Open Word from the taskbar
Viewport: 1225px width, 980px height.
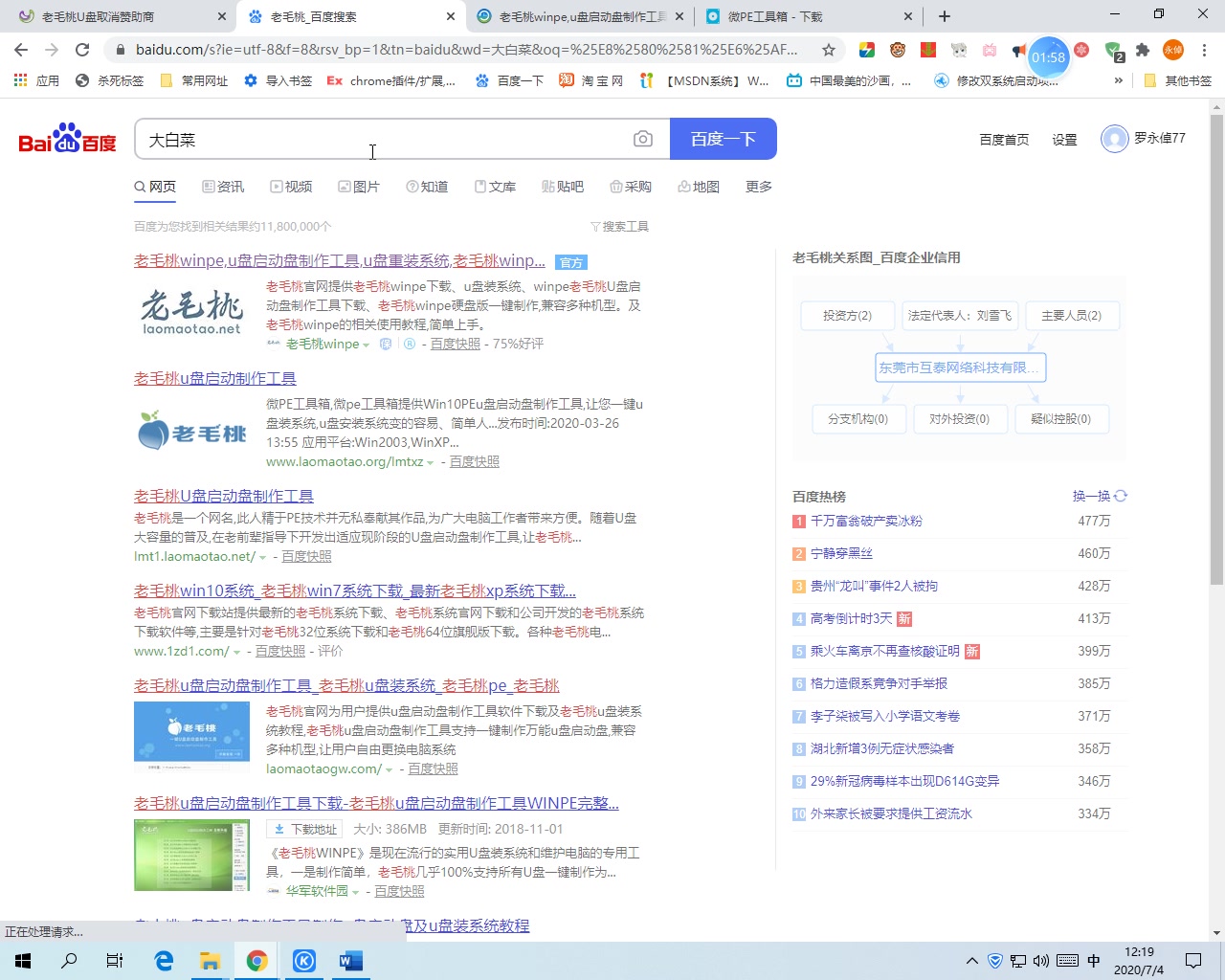click(351, 961)
